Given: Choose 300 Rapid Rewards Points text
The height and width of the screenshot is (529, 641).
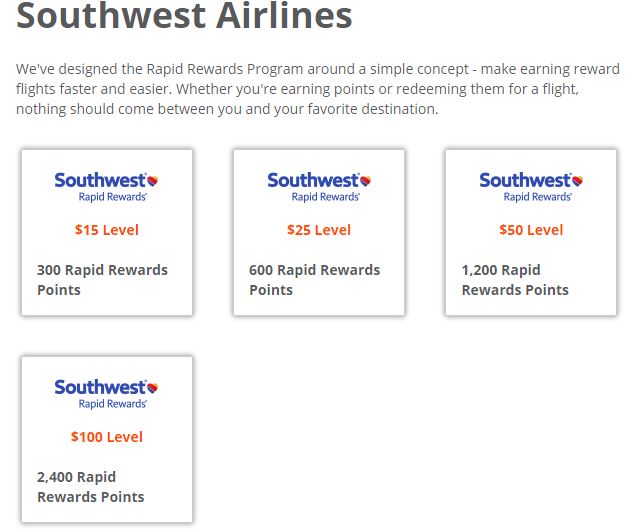Looking at the screenshot, I should (x=102, y=280).
